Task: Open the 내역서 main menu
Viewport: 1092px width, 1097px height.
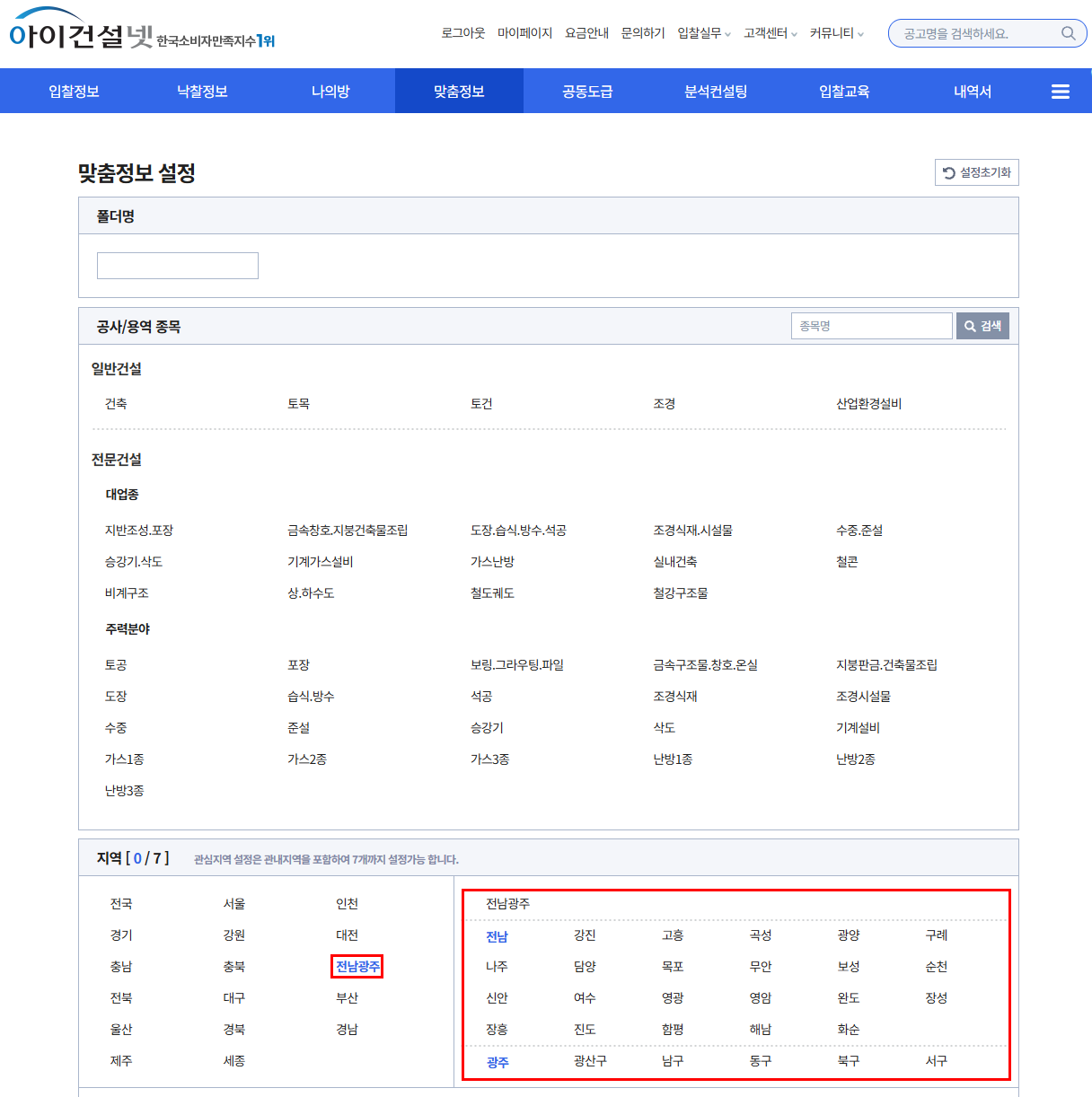Action: click(973, 92)
